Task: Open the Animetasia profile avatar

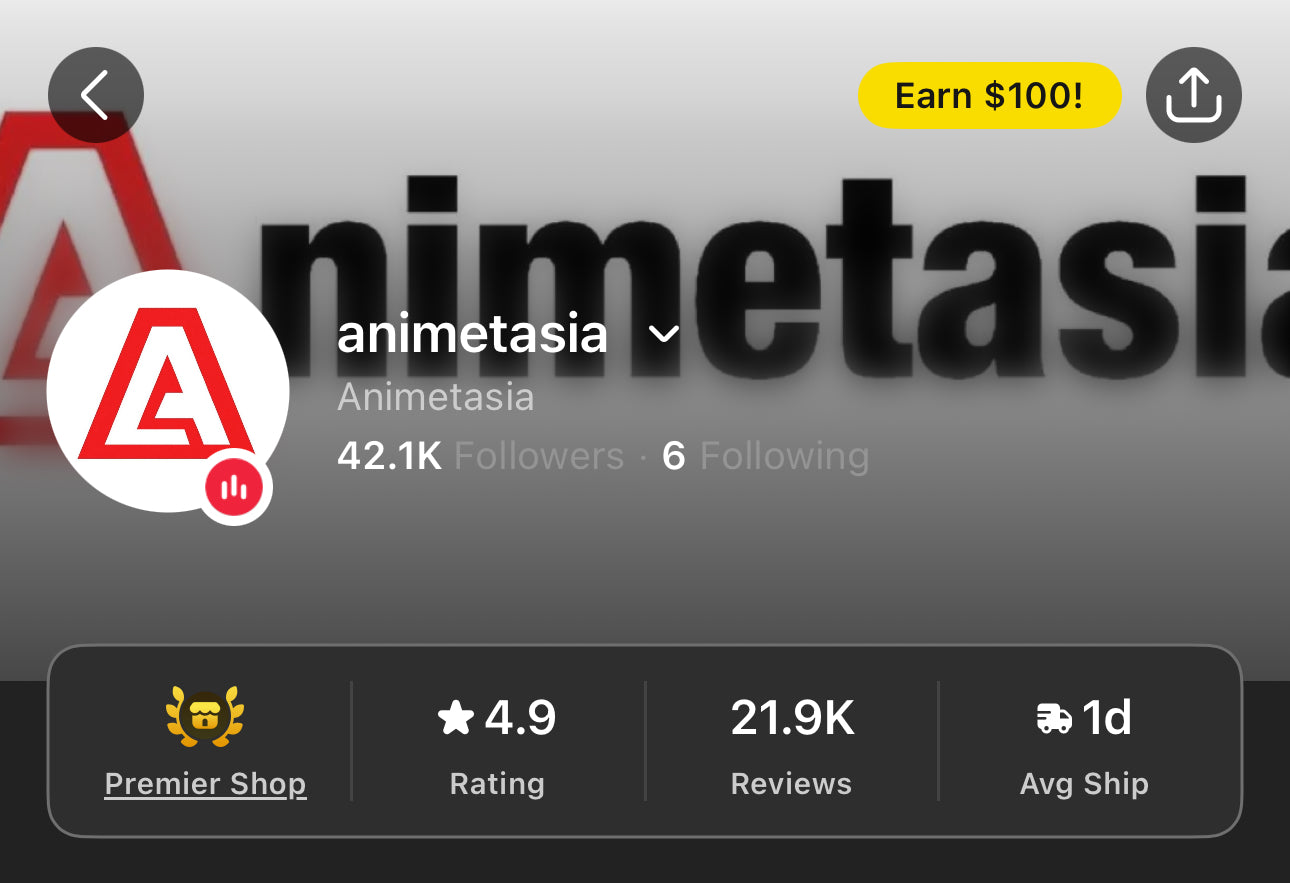Action: point(167,391)
